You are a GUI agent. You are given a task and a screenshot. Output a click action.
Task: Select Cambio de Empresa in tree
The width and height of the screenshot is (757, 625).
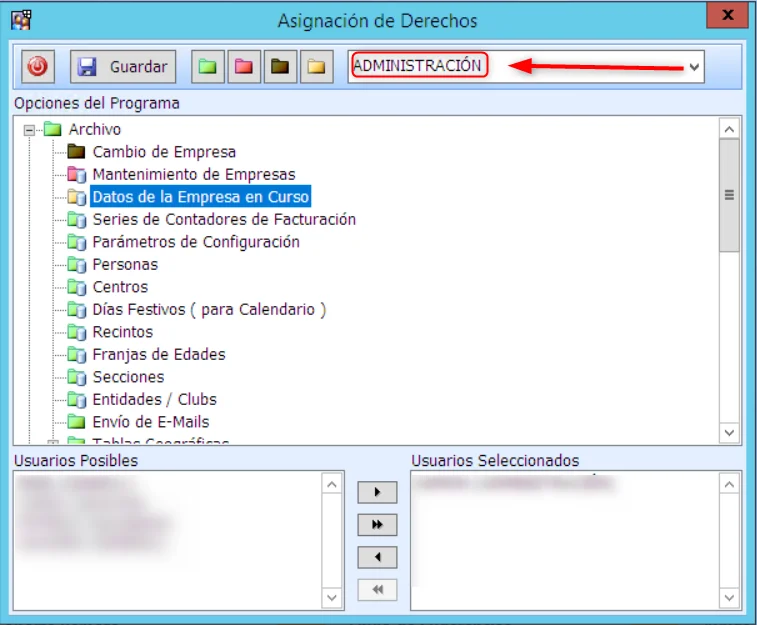[164, 152]
